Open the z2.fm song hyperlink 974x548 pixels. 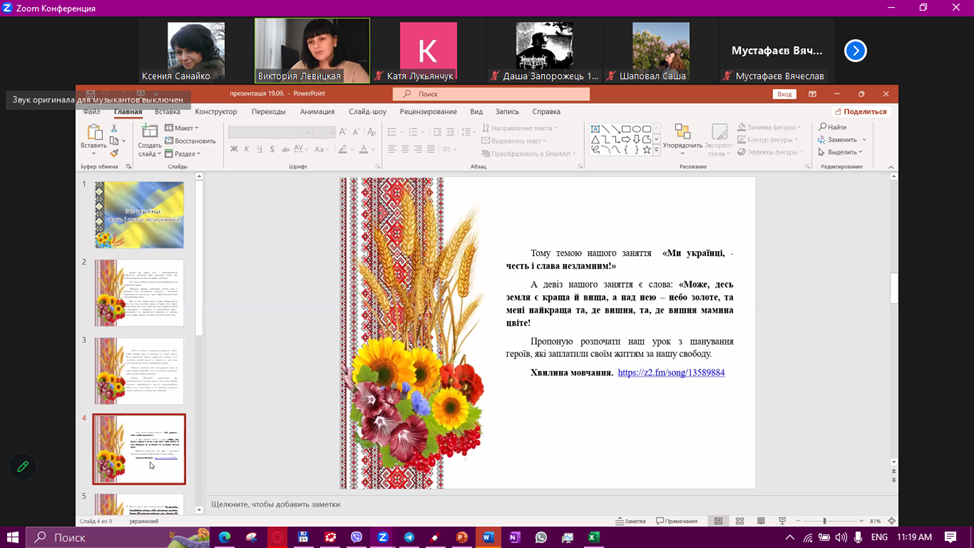coord(671,373)
